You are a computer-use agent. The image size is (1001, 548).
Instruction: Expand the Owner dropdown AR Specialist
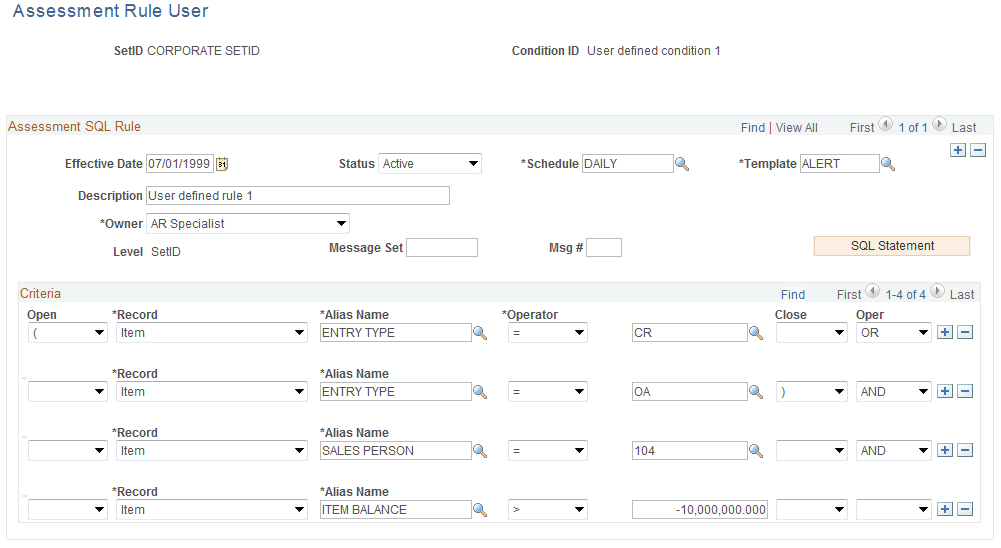pos(248,224)
